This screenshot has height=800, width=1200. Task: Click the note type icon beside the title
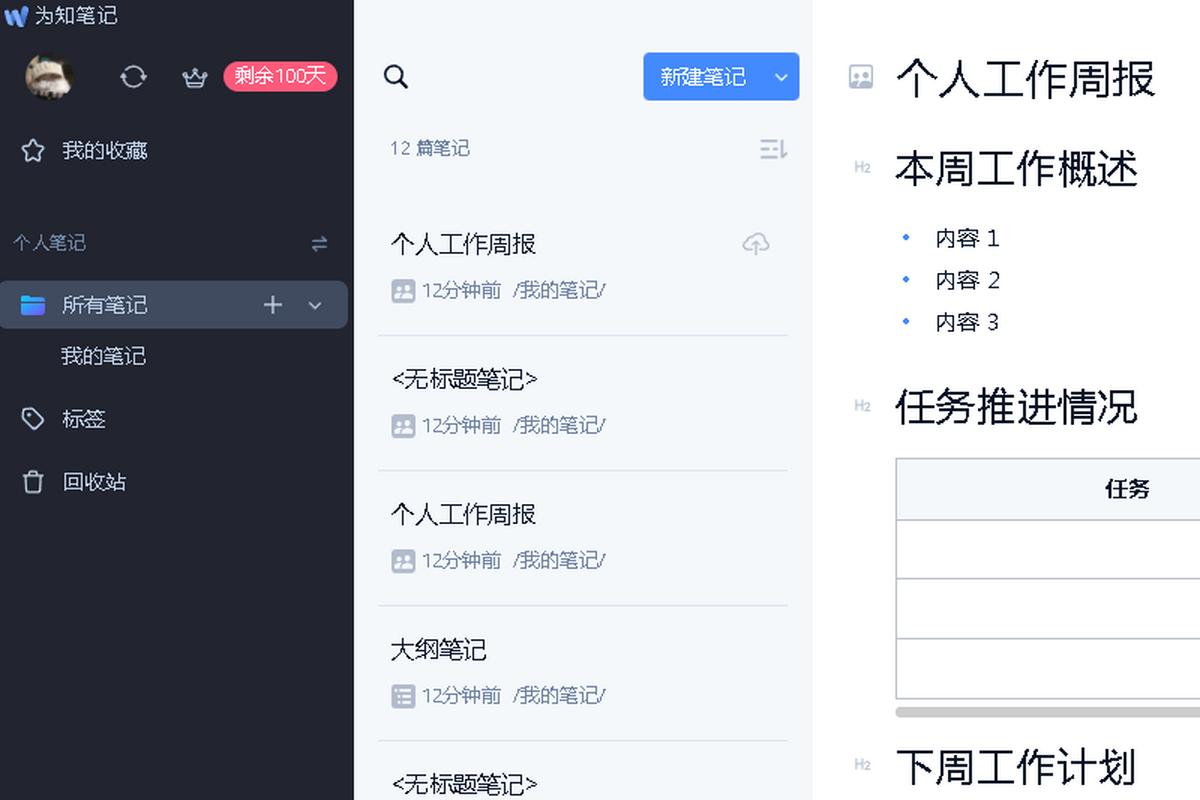(x=861, y=77)
